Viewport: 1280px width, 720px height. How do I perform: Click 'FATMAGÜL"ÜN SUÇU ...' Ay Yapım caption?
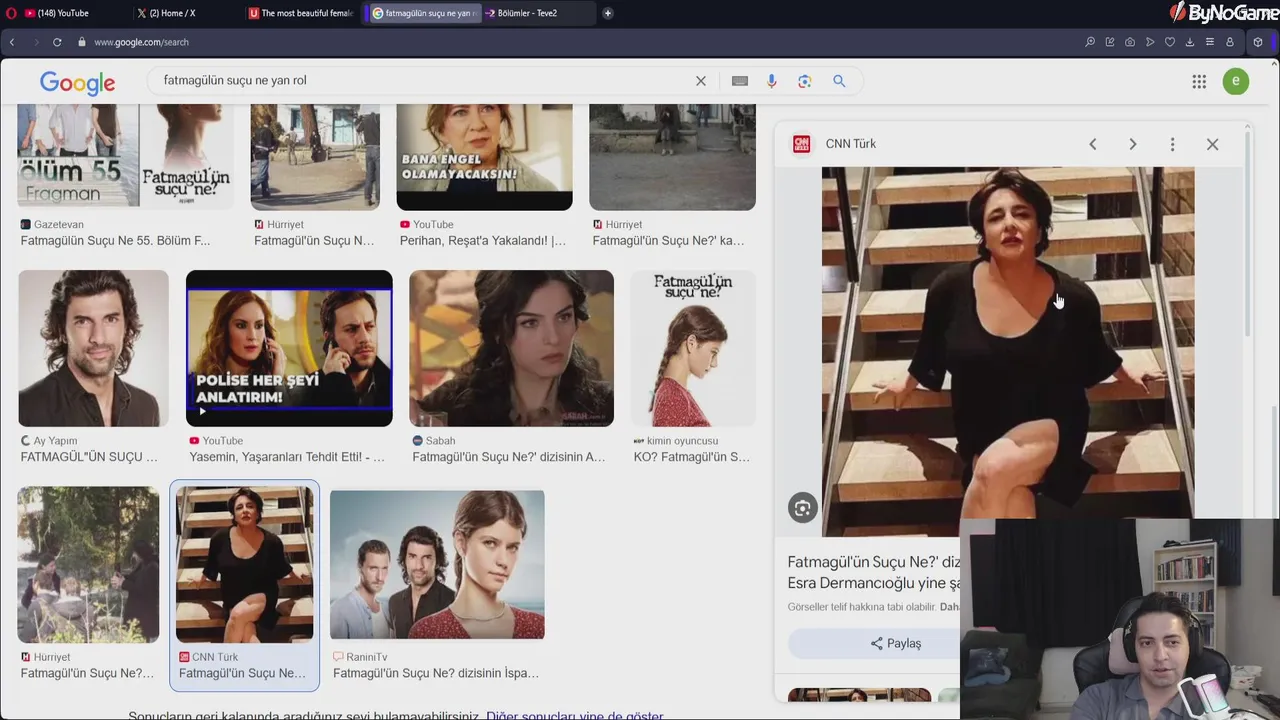coord(89,457)
